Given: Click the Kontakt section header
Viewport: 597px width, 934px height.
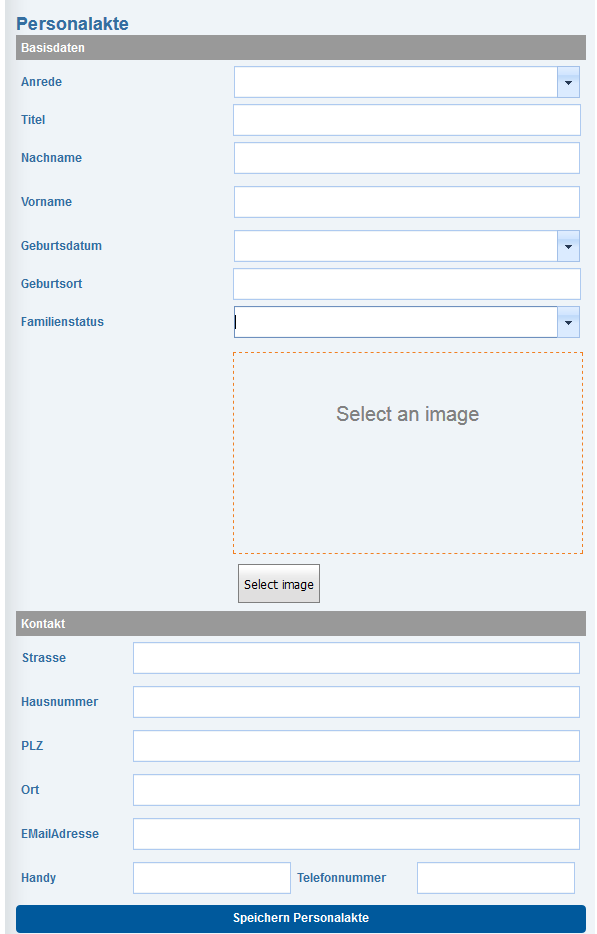Looking at the screenshot, I should tap(301, 624).
